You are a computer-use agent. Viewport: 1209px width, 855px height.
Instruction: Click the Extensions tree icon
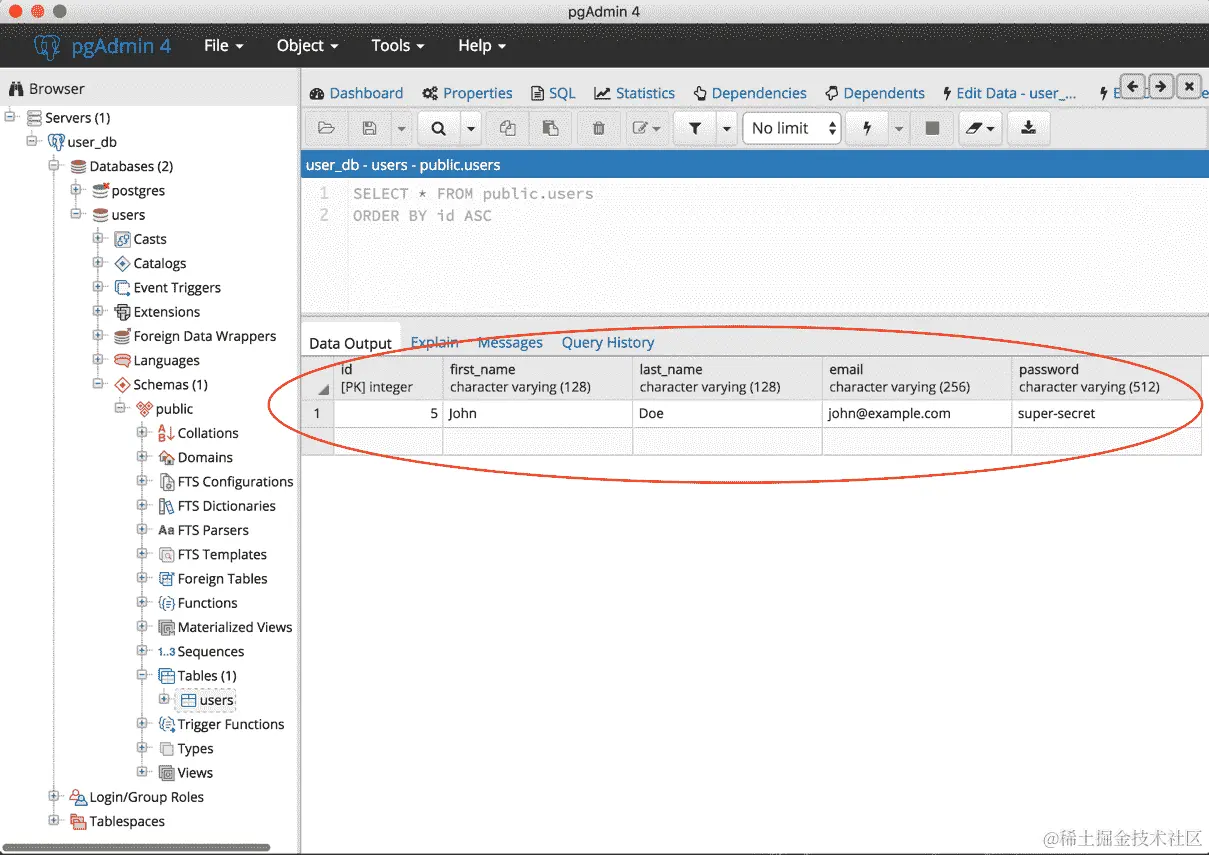point(122,312)
